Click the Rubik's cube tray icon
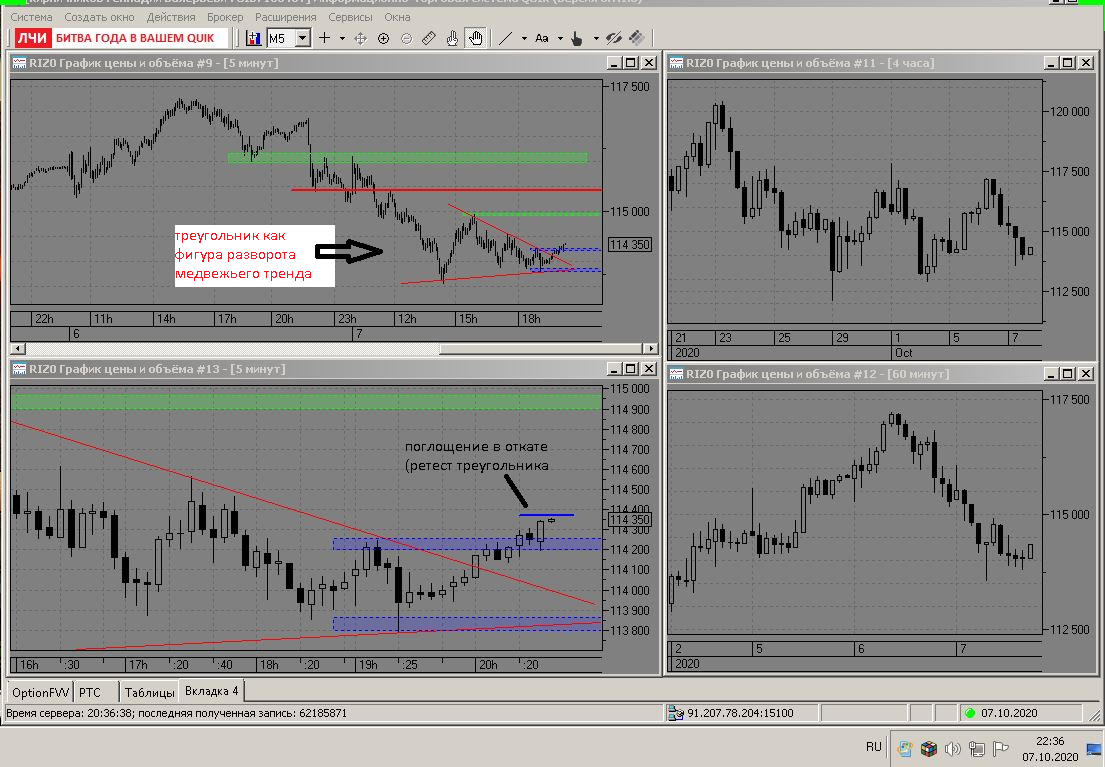The height and width of the screenshot is (767, 1105). point(929,749)
